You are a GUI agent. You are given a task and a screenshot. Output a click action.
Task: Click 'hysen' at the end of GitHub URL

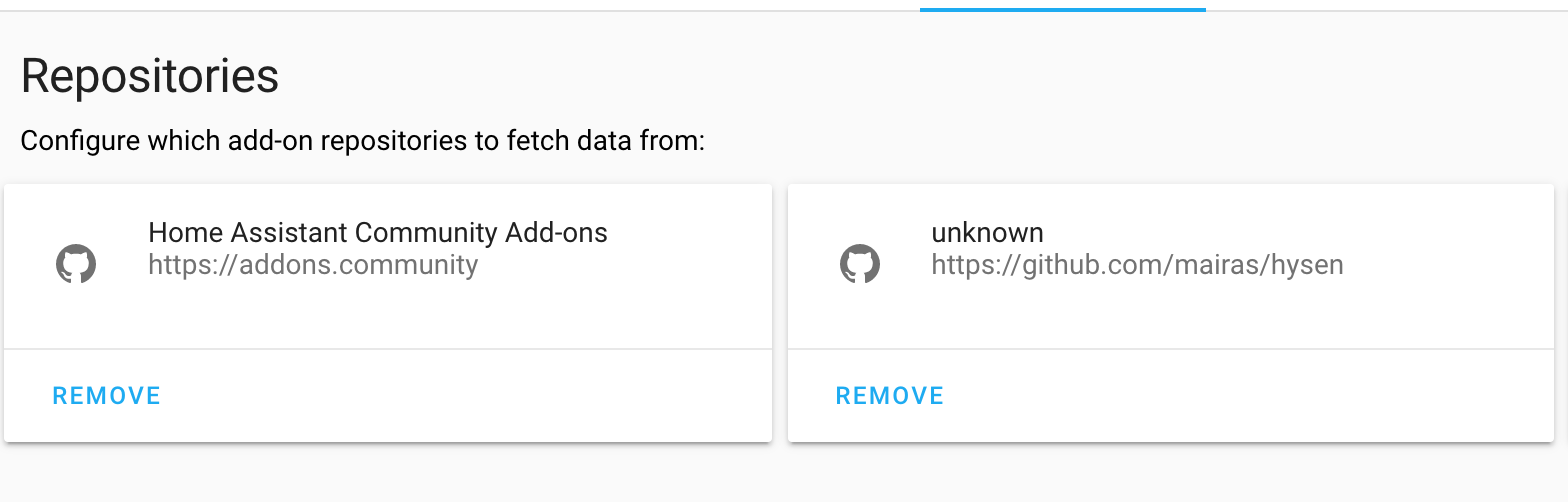[1306, 266]
